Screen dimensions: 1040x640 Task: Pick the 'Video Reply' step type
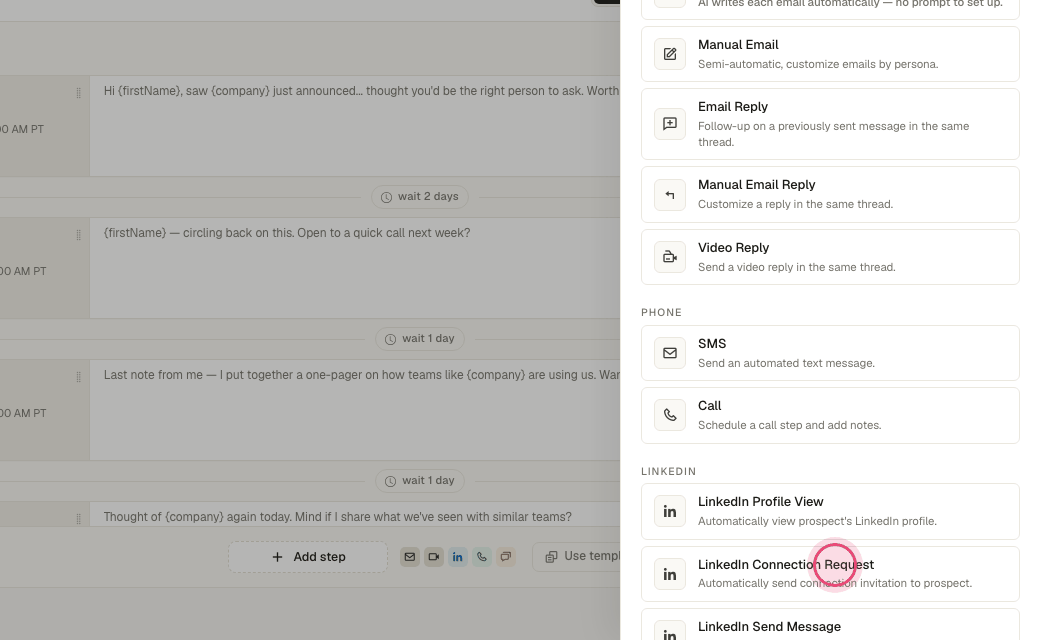[830, 257]
